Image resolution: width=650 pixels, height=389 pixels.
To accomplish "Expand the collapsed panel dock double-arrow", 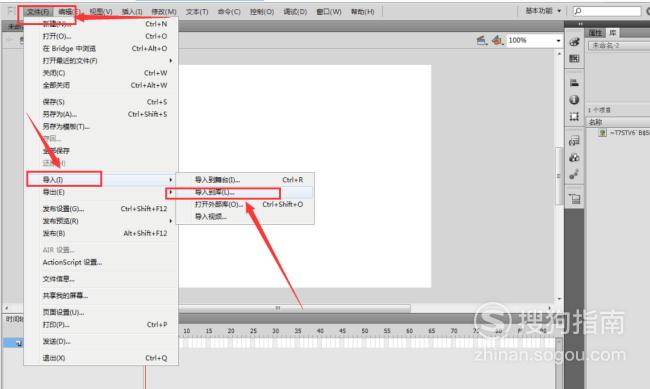I will 580,24.
